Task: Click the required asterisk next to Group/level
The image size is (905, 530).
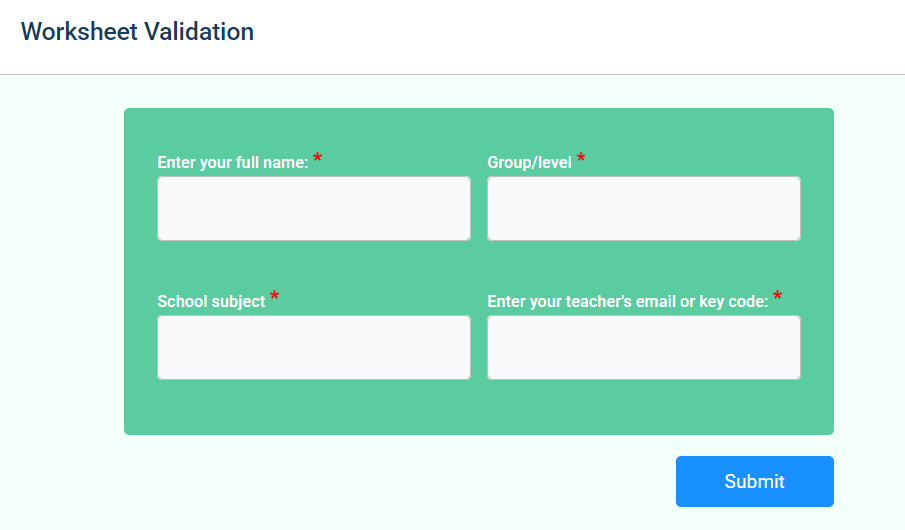Action: [x=581, y=159]
